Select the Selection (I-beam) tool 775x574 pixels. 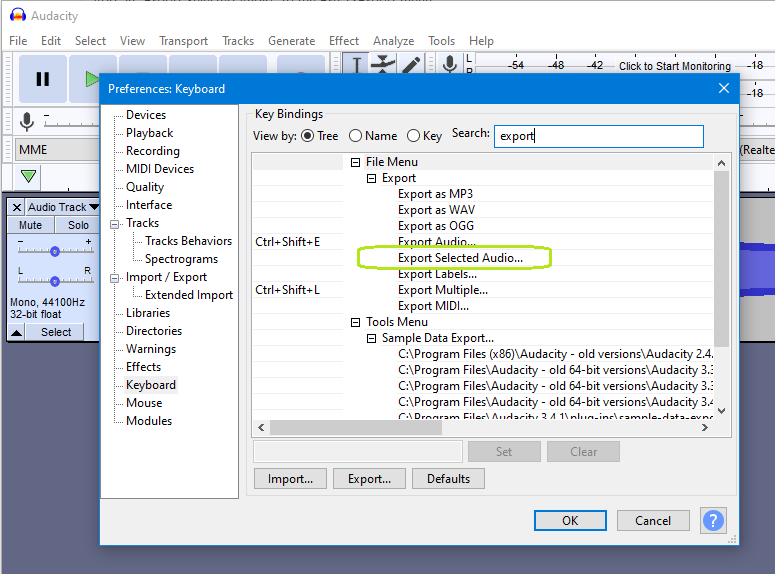356,64
